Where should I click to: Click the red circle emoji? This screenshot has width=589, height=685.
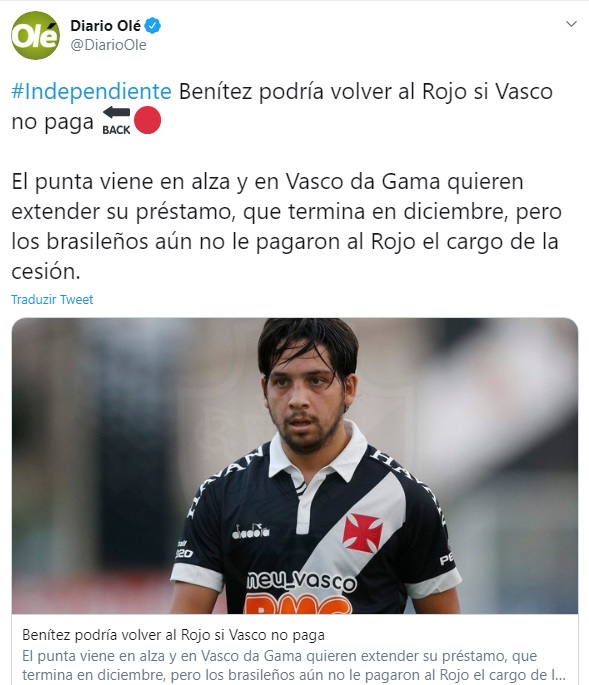(x=148, y=120)
